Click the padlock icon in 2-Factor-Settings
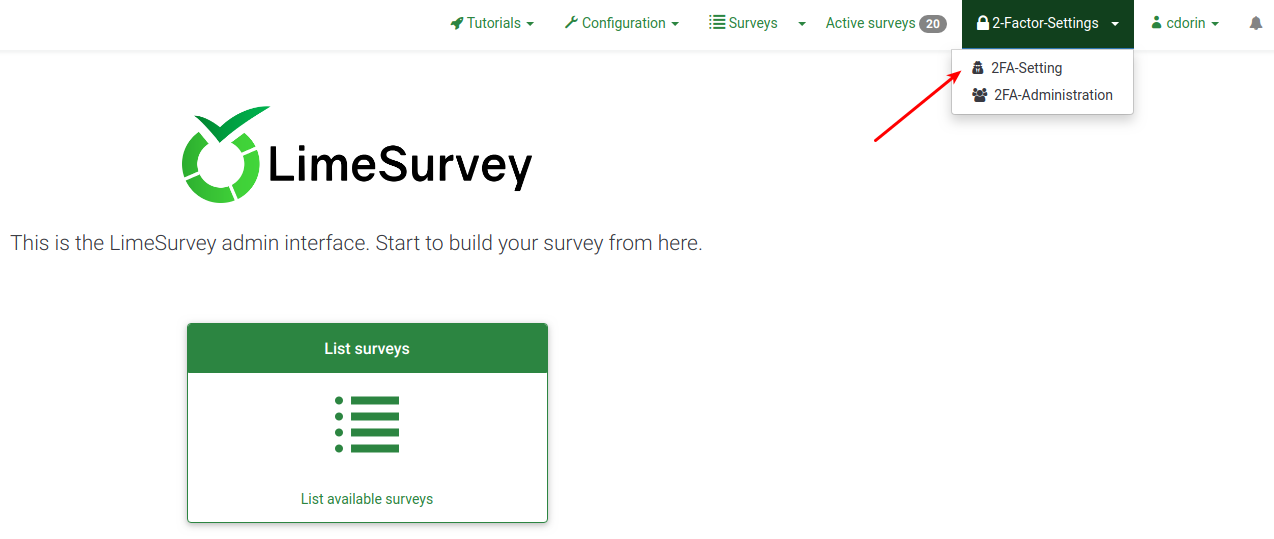Viewport: 1274px width, 539px height. [x=982, y=23]
